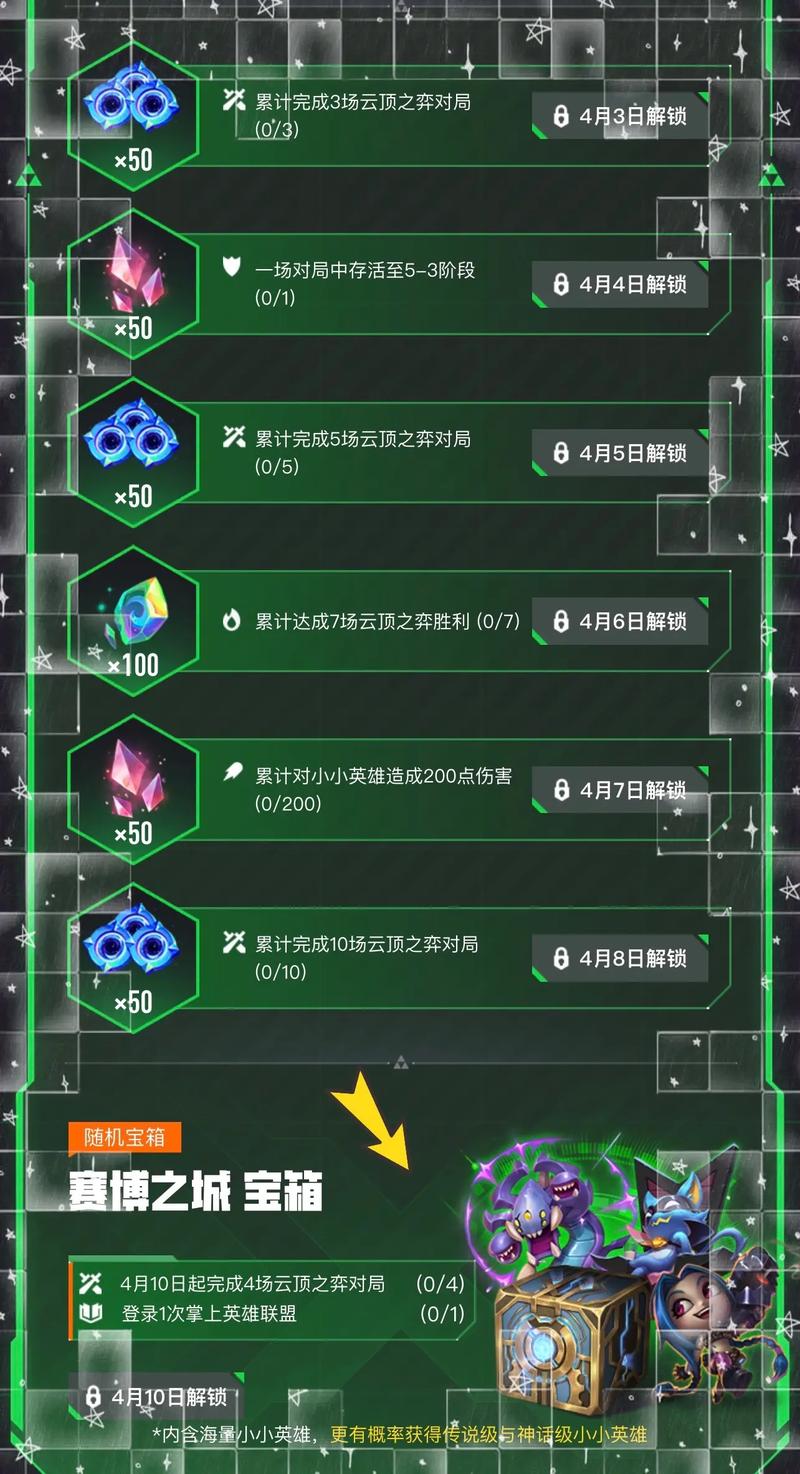Tap the flame icon beside 累计达成7场云顶之弈胜利
The image size is (800, 1474).
232,621
